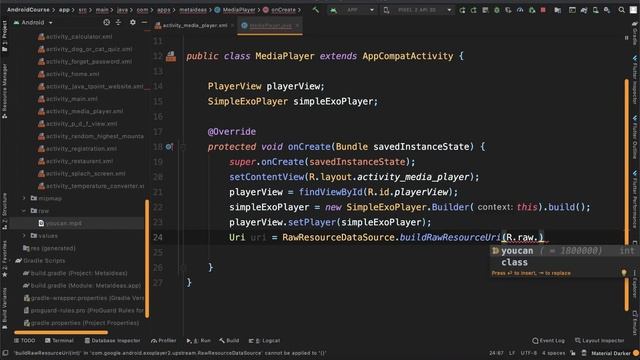Open activity_splash_screen.xml file

(85, 173)
